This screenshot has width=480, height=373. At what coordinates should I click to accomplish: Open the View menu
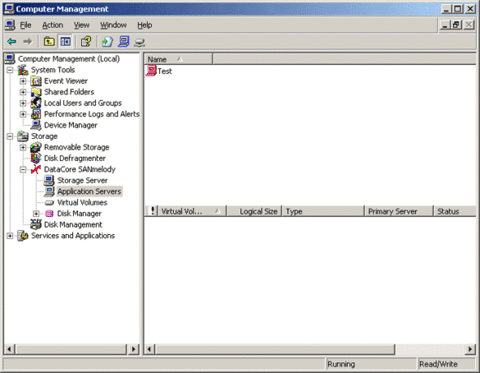[82, 25]
